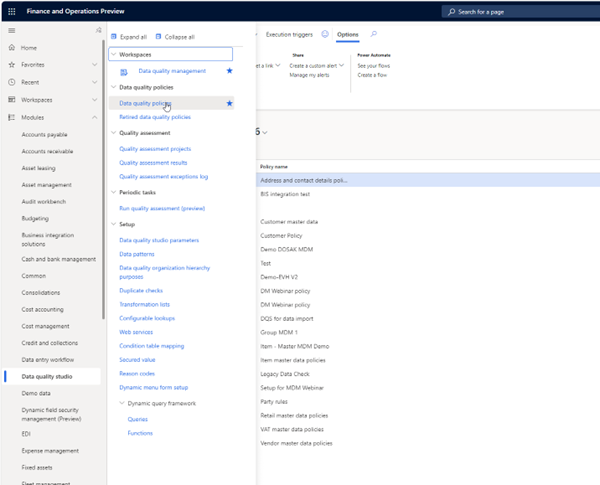
Task: Click the Favorites star icon in sidebar
Action: (x=12, y=65)
